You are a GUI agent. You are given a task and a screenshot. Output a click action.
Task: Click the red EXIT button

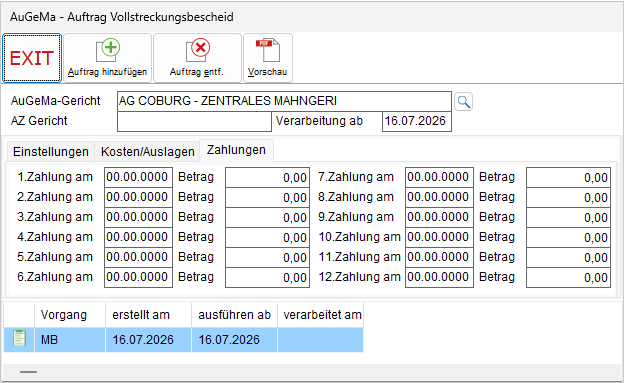32,58
